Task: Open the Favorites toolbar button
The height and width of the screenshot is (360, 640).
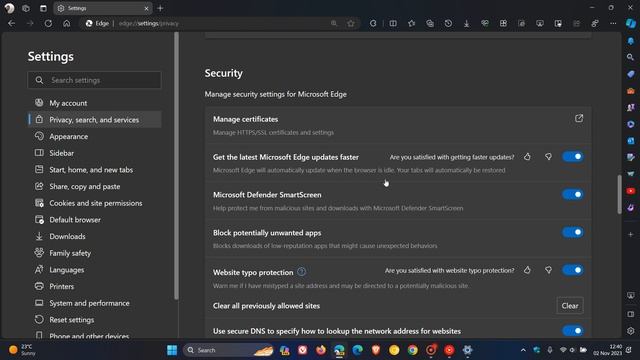Action: tap(411, 23)
